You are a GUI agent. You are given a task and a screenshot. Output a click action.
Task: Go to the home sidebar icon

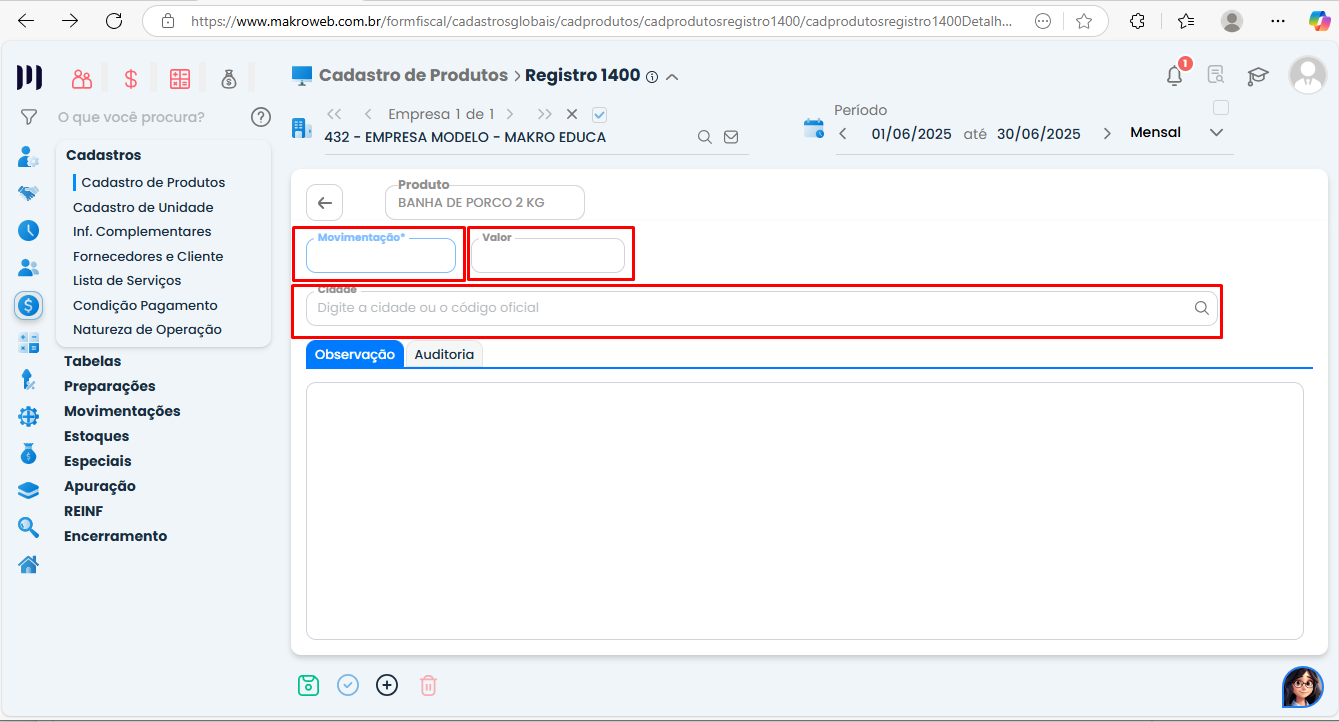point(29,565)
